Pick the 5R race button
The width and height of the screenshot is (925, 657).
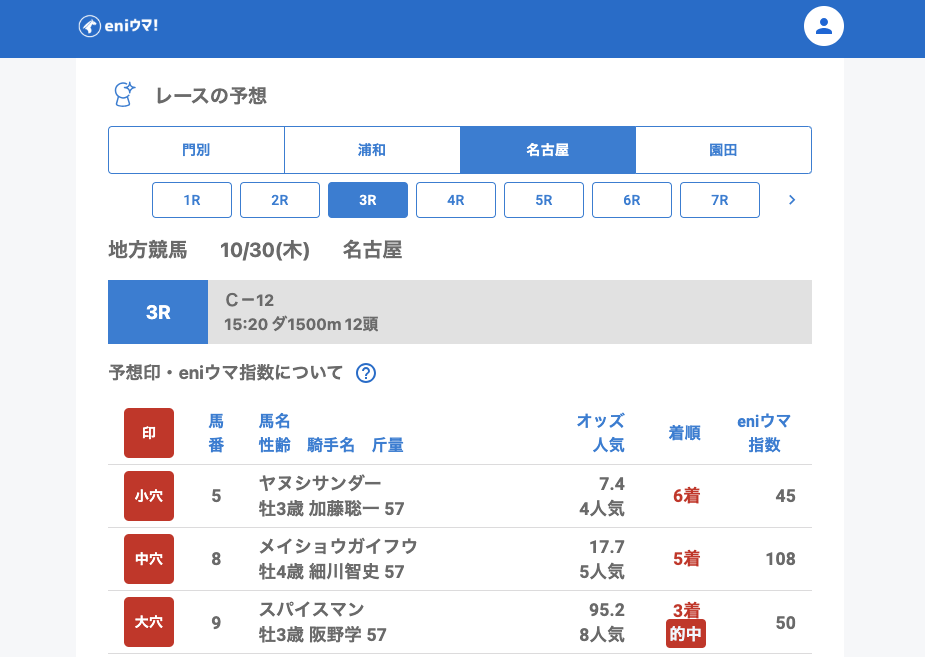tap(544, 200)
